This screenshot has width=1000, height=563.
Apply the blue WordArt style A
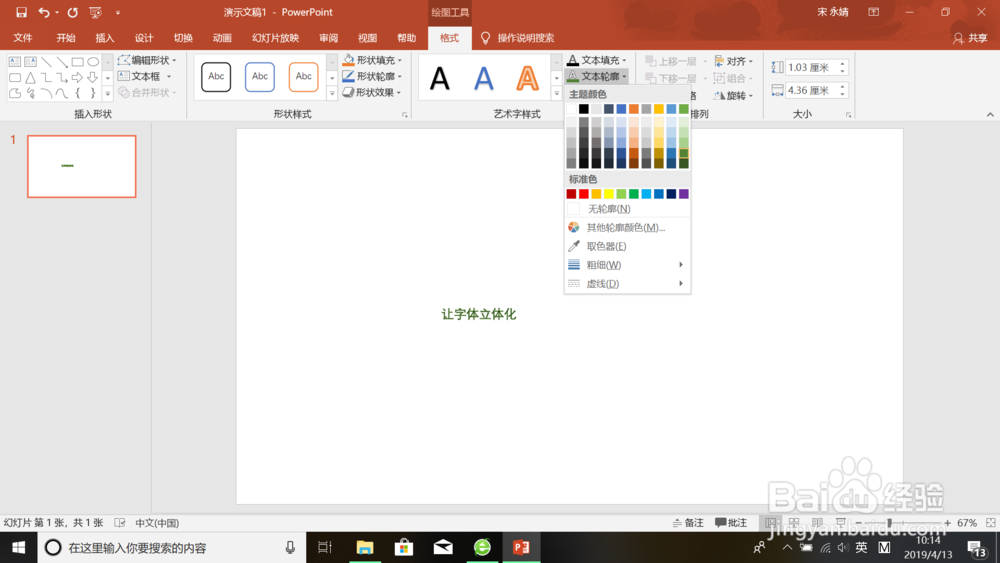483,78
